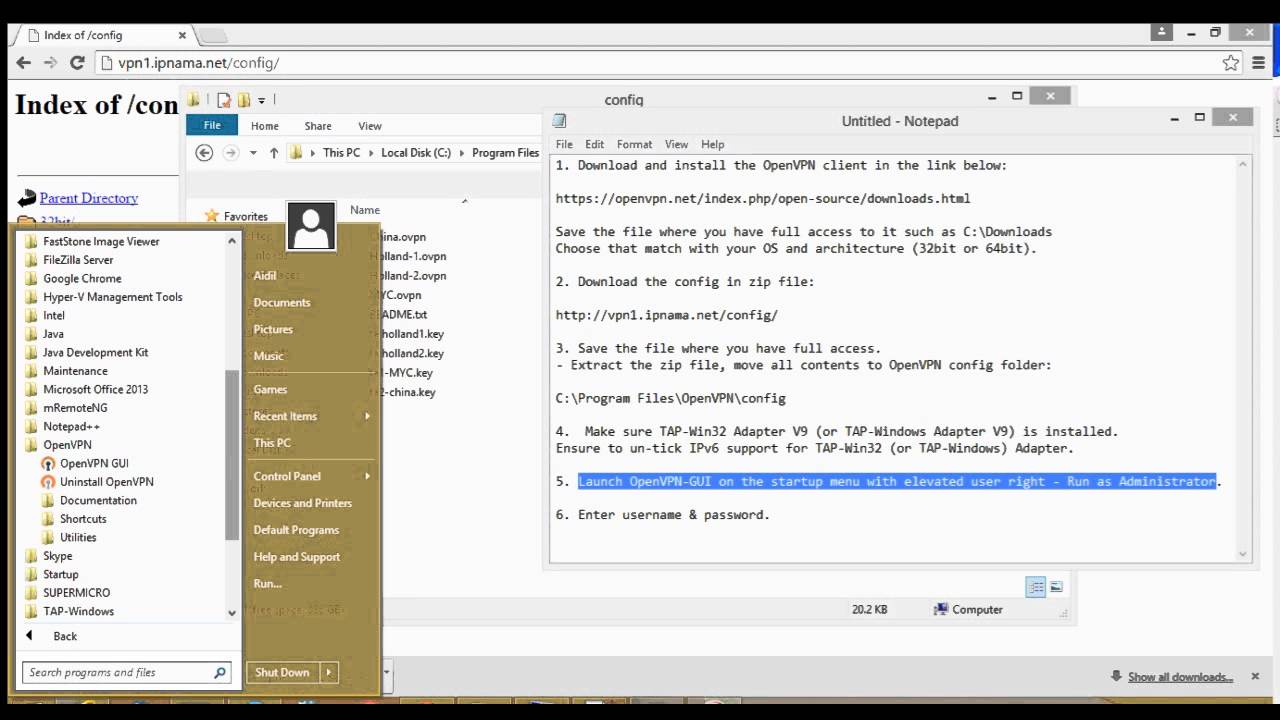Open the File tab in Explorer ribbon
This screenshot has height=720, width=1280.
coord(212,126)
